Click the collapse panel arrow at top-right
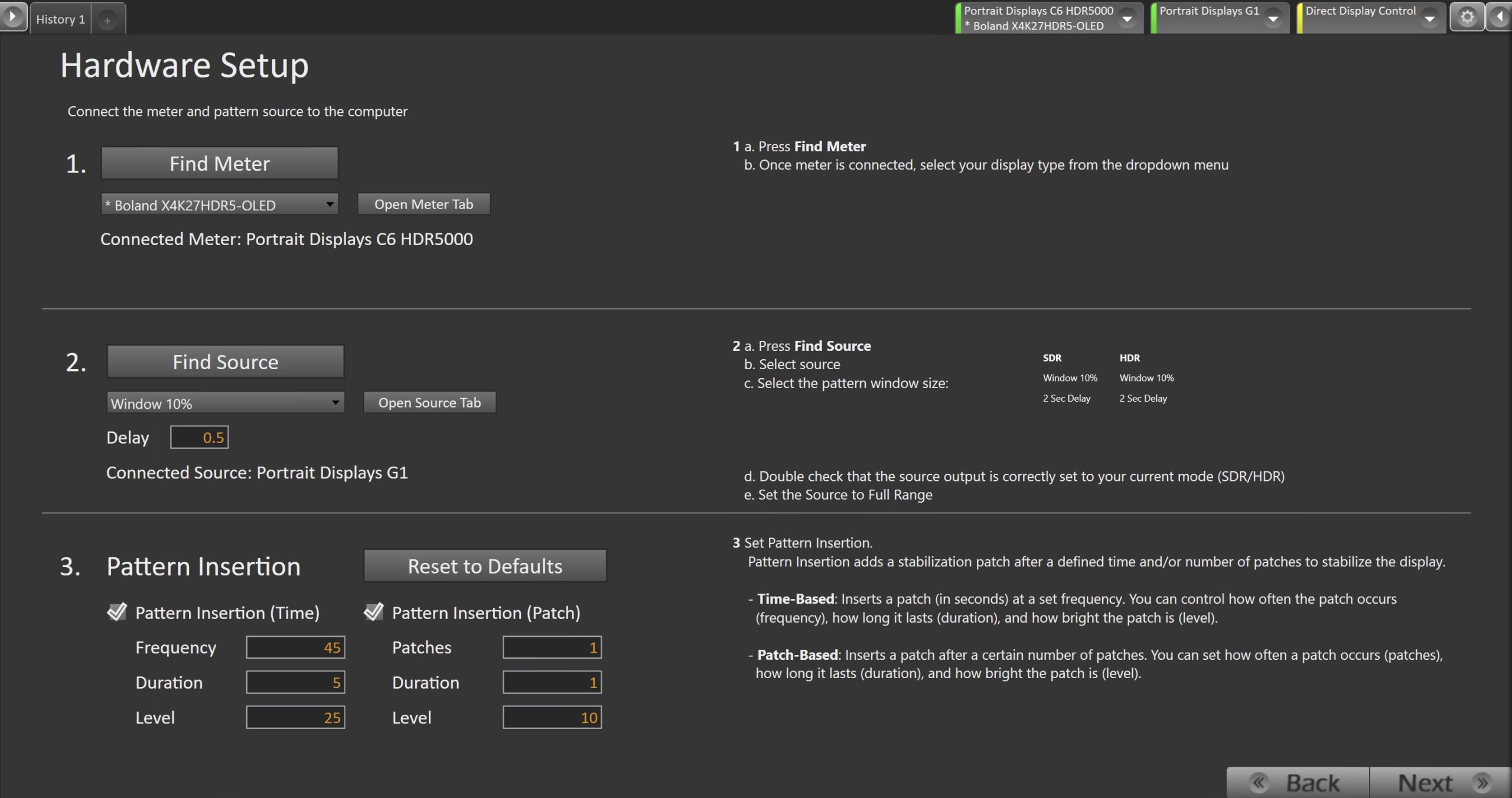The width and height of the screenshot is (1512, 798). coord(1499,17)
